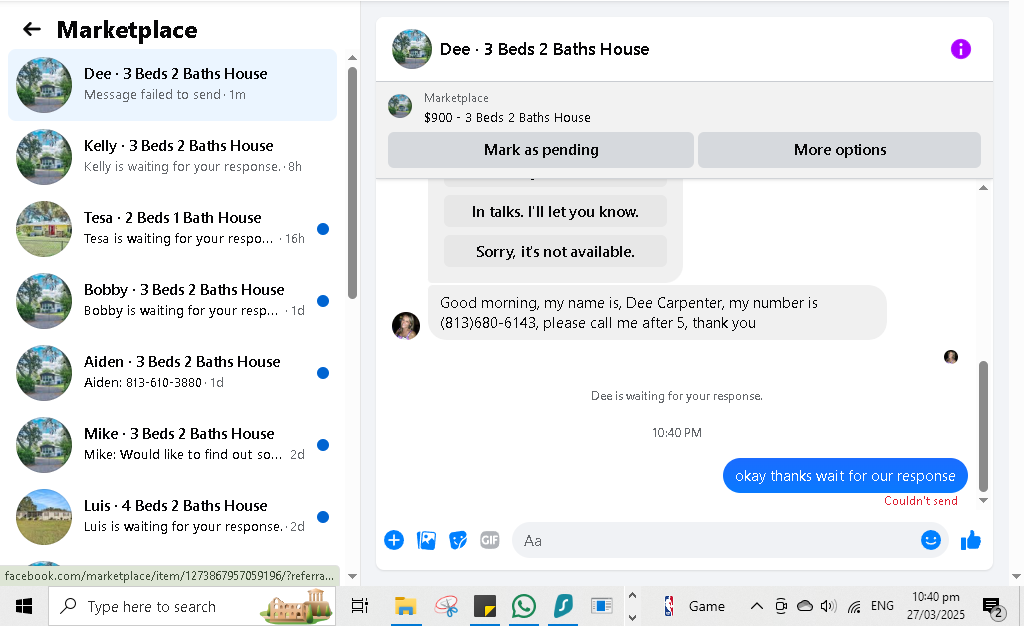Click Luis conversation house thumbnail
The width and height of the screenshot is (1024, 626).
pyautogui.click(x=44, y=517)
